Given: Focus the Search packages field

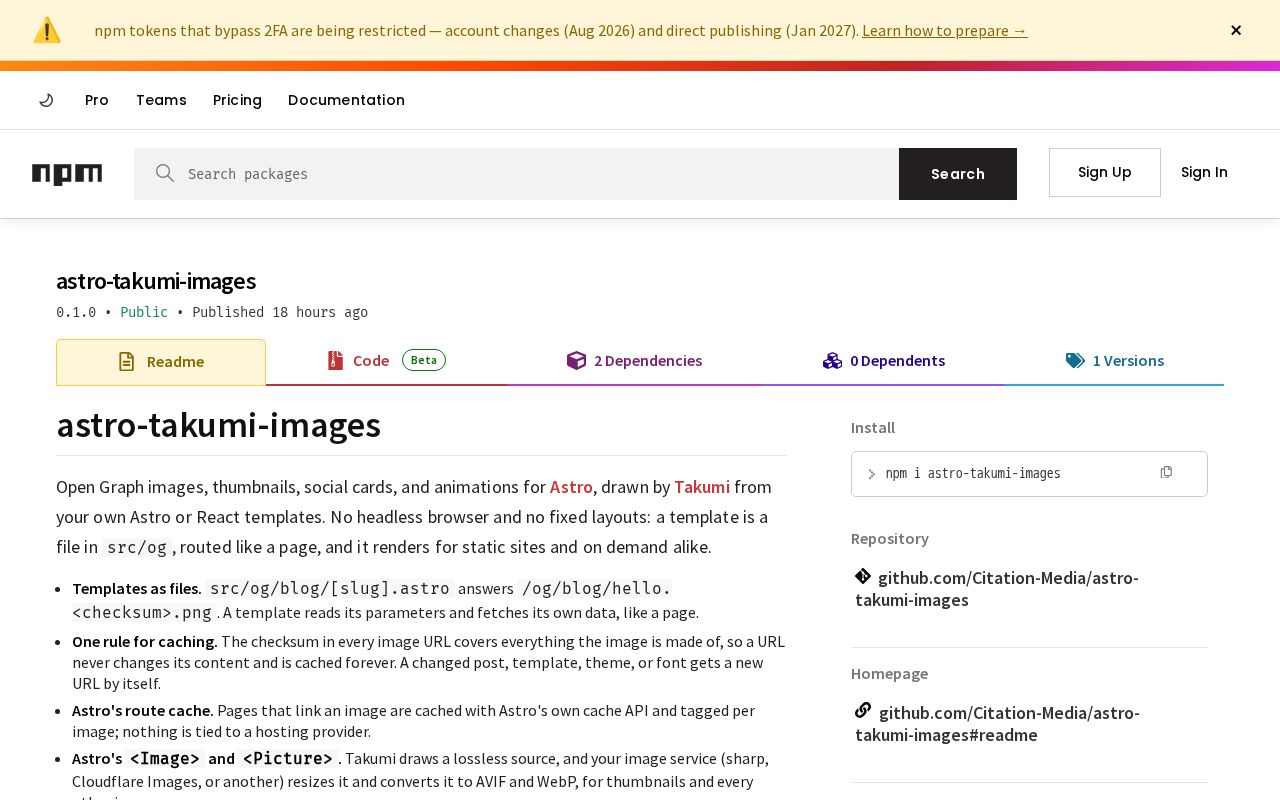Looking at the screenshot, I should click(x=516, y=174).
